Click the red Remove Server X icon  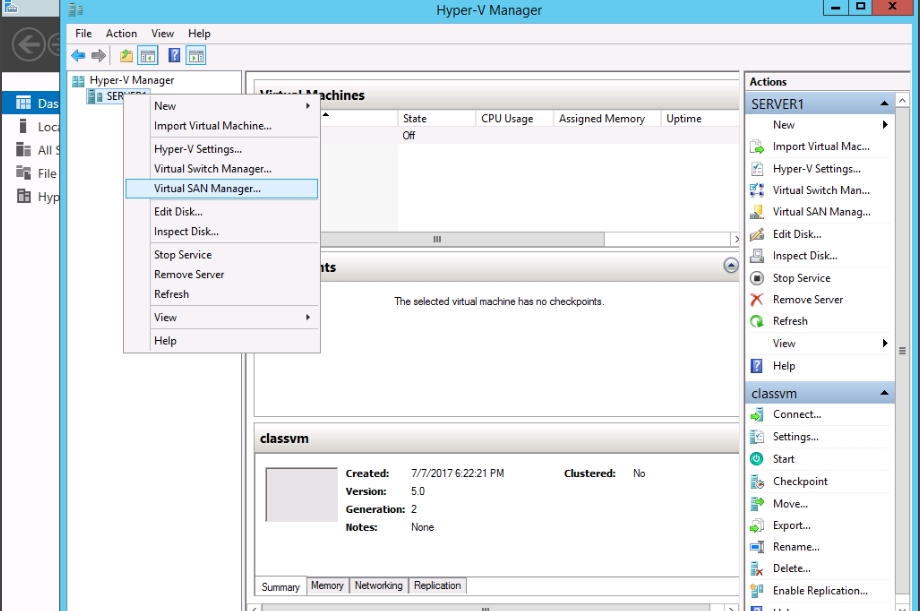757,299
